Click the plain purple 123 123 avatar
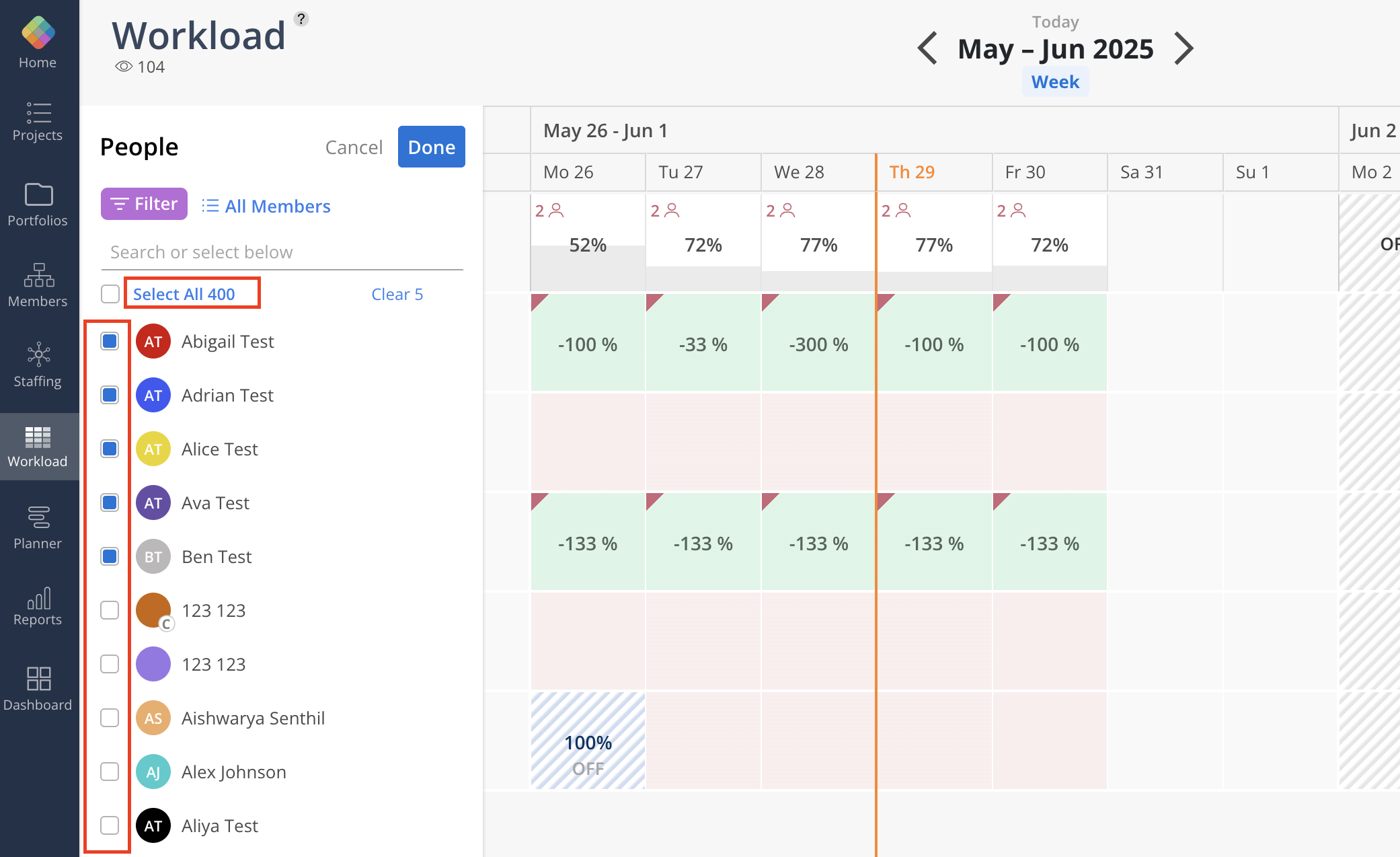 pyautogui.click(x=153, y=665)
